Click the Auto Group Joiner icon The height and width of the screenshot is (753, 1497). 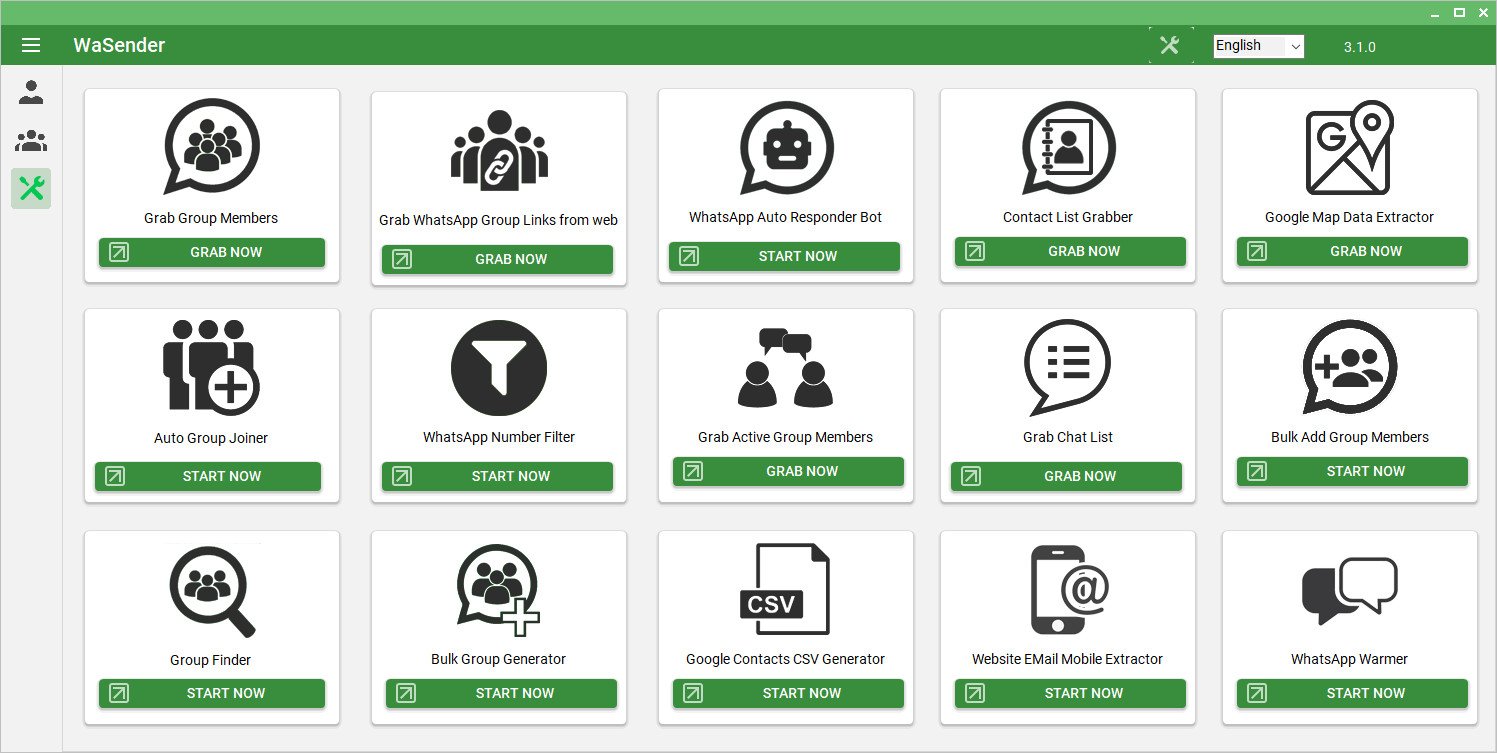point(211,367)
